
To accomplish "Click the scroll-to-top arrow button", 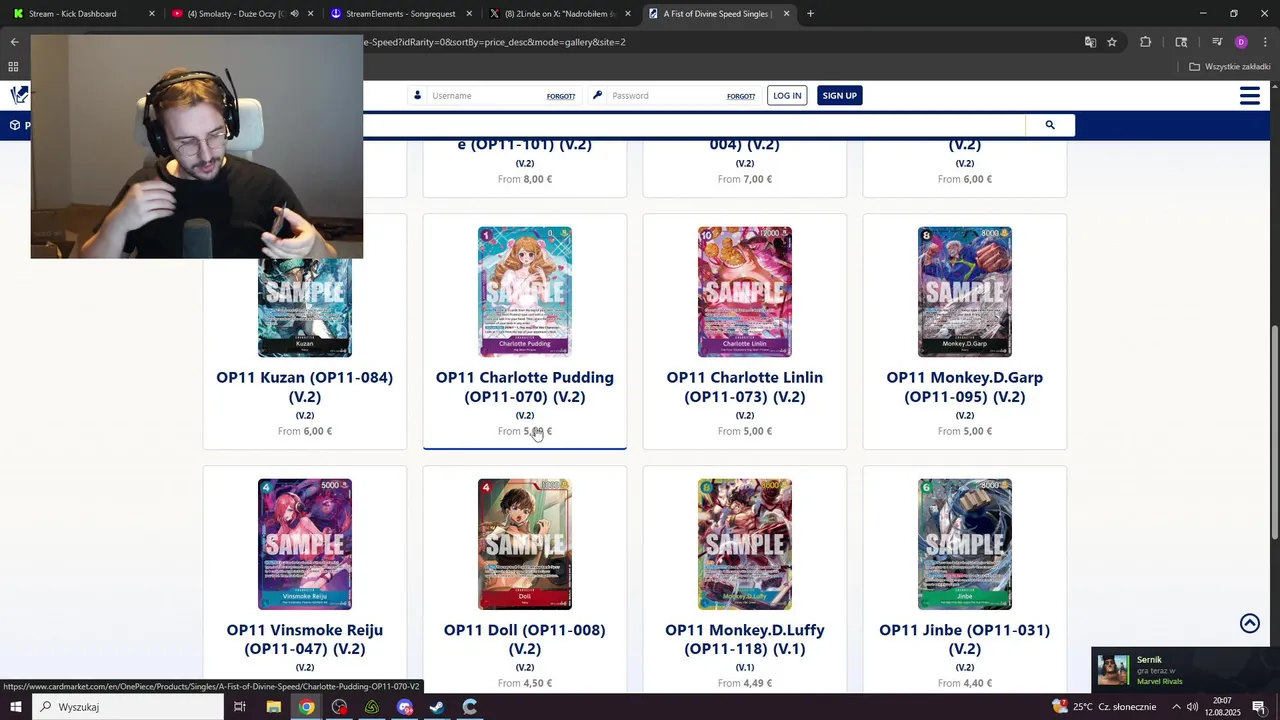I will (x=1250, y=623).
